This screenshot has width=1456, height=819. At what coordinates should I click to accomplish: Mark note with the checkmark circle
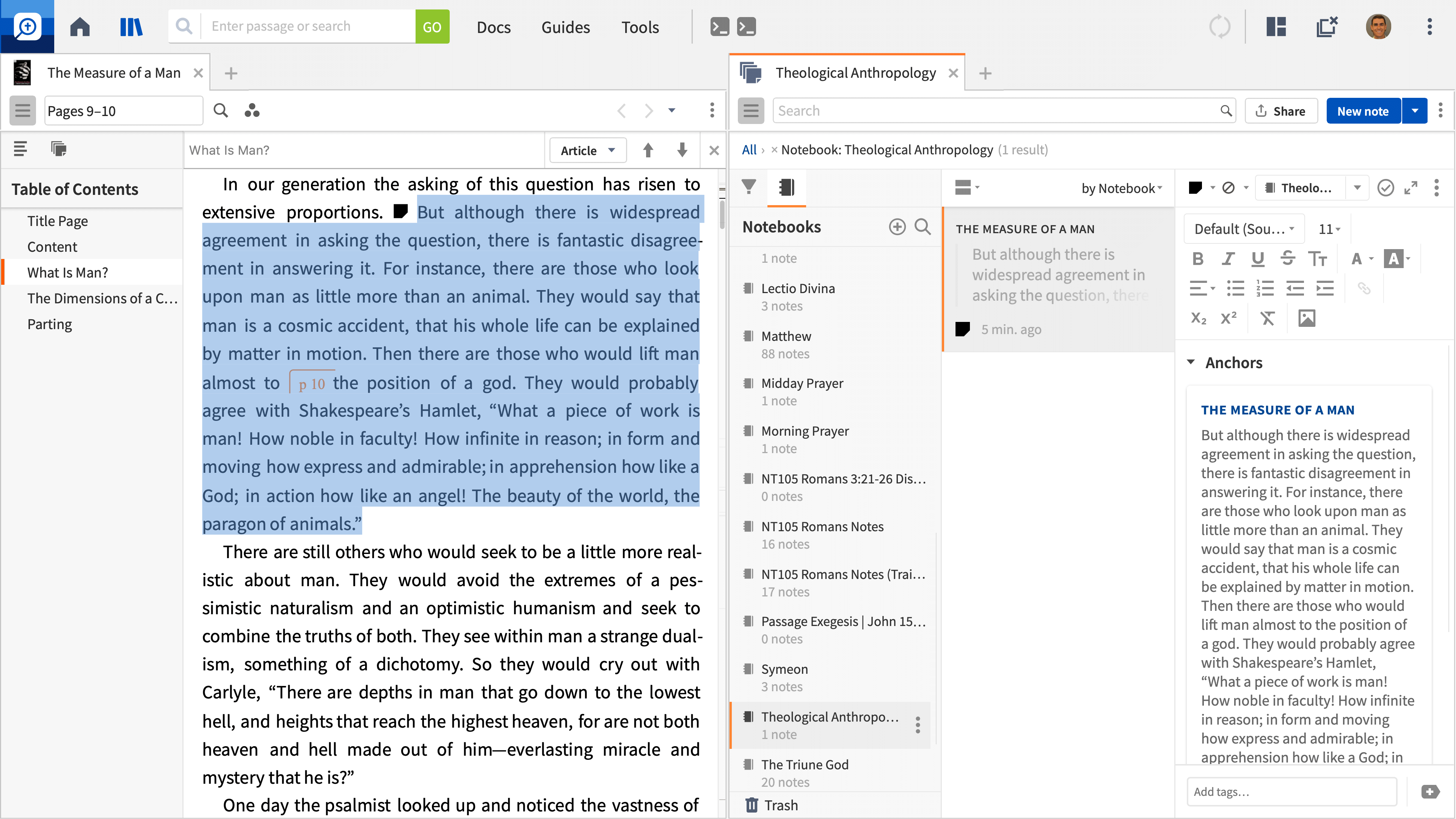coord(1385,188)
